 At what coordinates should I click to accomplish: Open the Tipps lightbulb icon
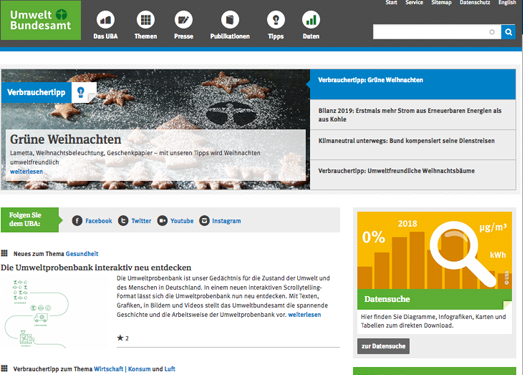[276, 20]
